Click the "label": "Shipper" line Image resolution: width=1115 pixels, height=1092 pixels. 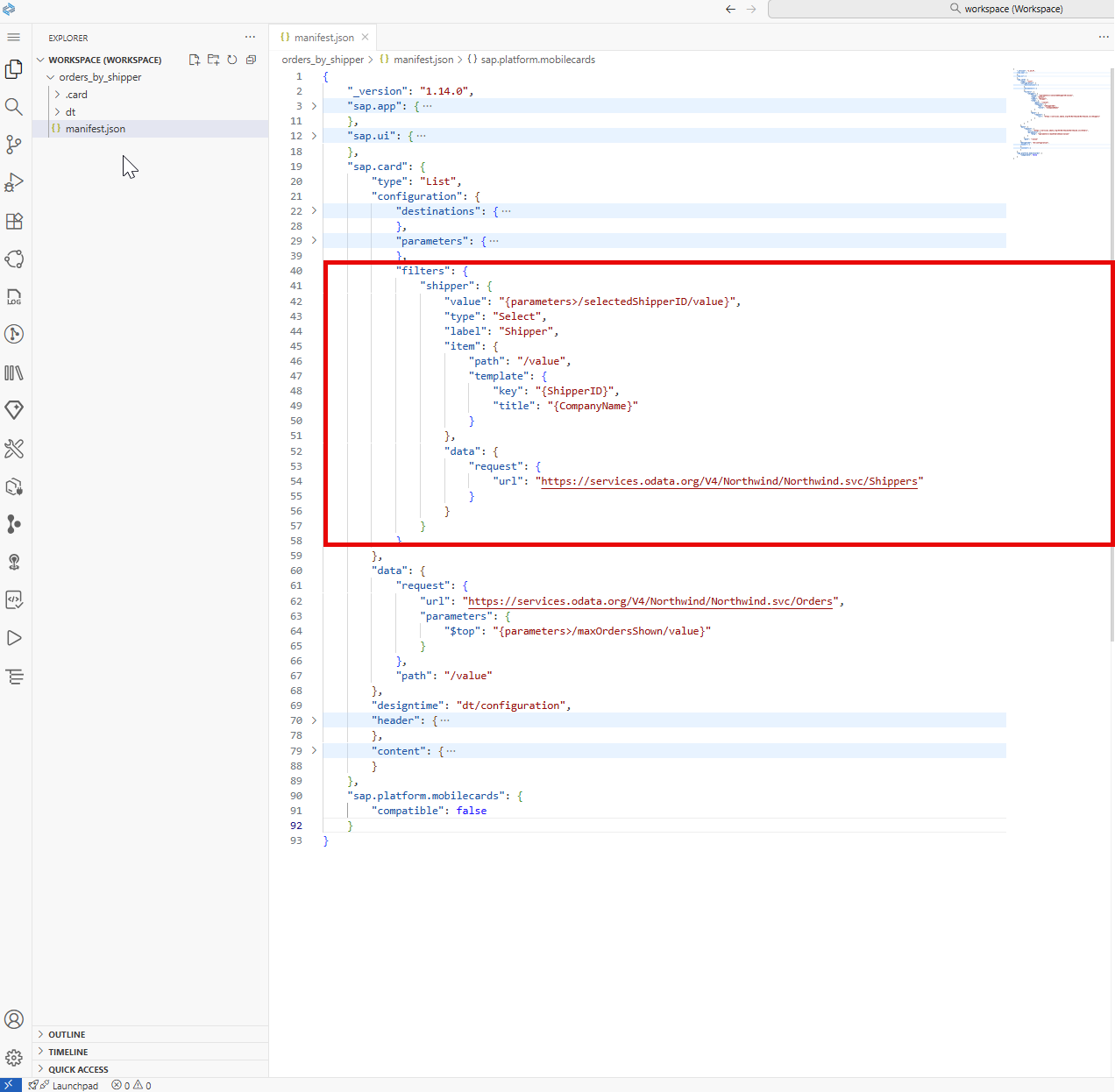coord(501,331)
